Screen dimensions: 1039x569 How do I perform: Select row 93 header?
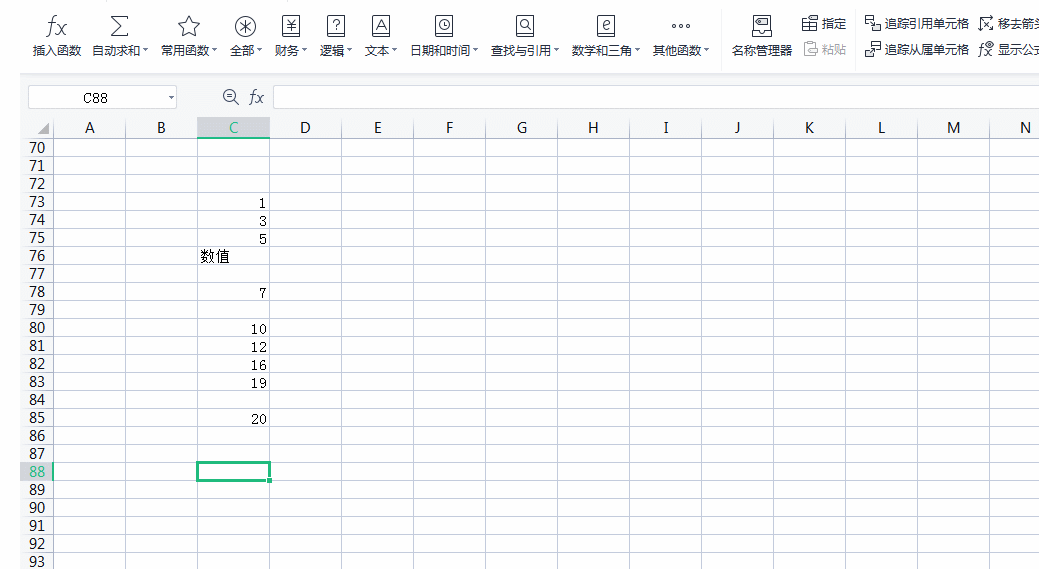click(x=37, y=561)
